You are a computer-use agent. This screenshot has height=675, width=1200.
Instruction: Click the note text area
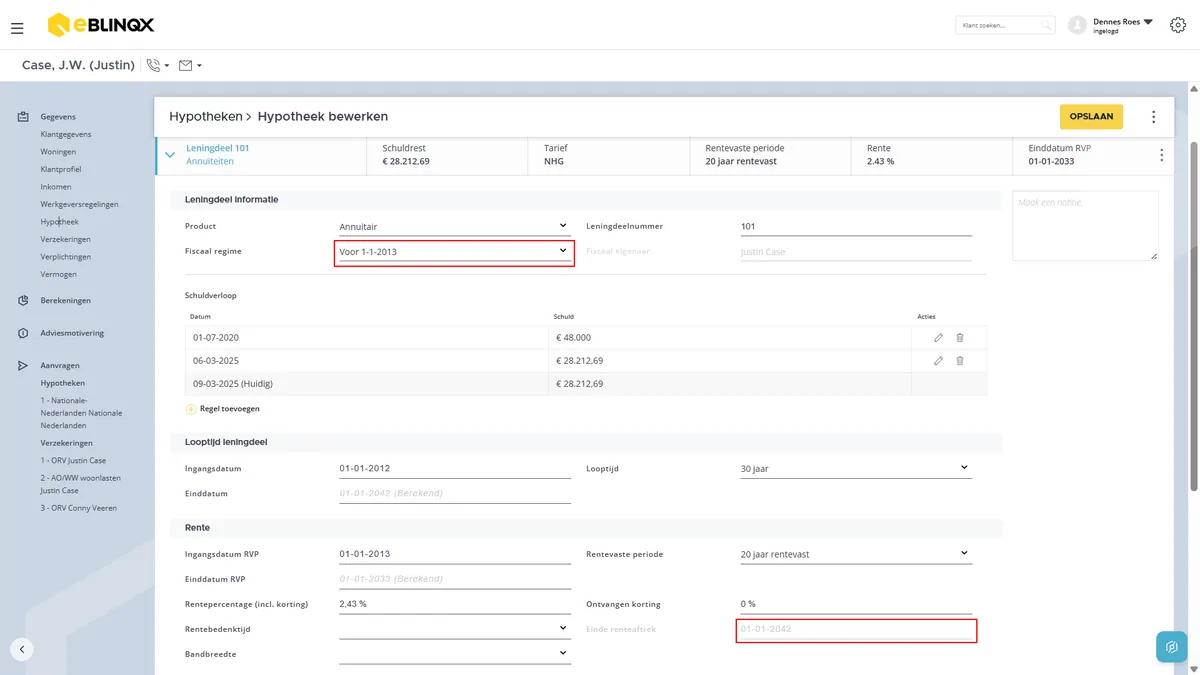pyautogui.click(x=1086, y=226)
